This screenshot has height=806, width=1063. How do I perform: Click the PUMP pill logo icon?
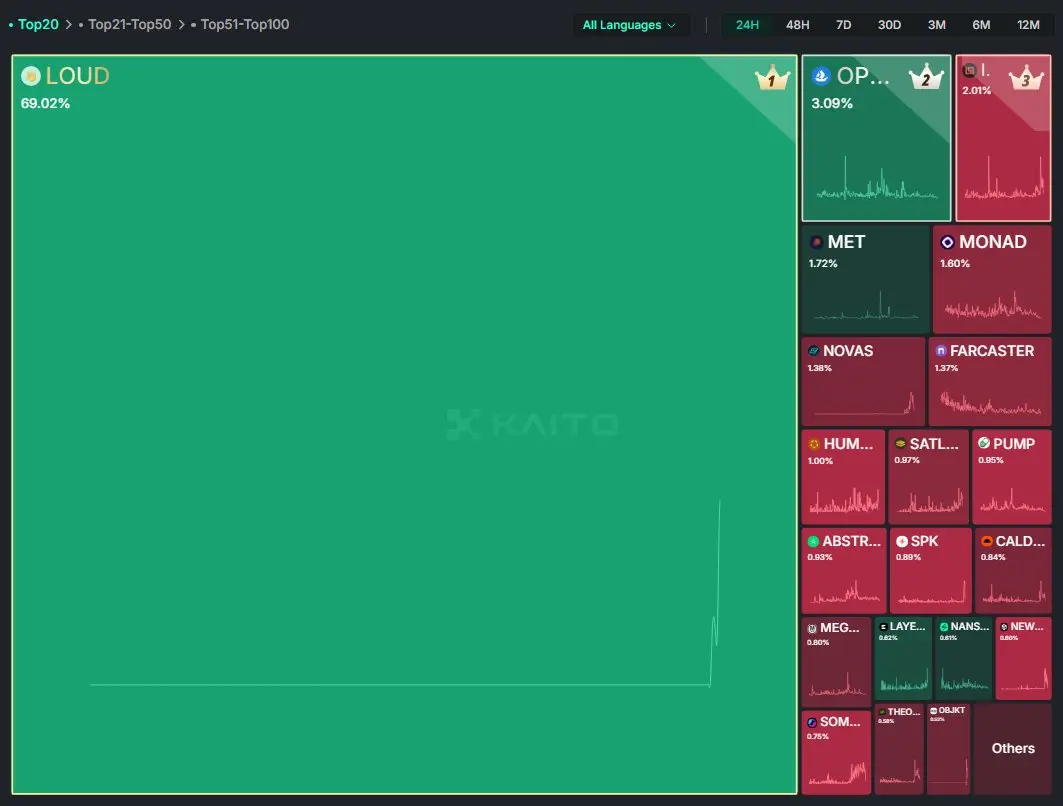[x=984, y=443]
